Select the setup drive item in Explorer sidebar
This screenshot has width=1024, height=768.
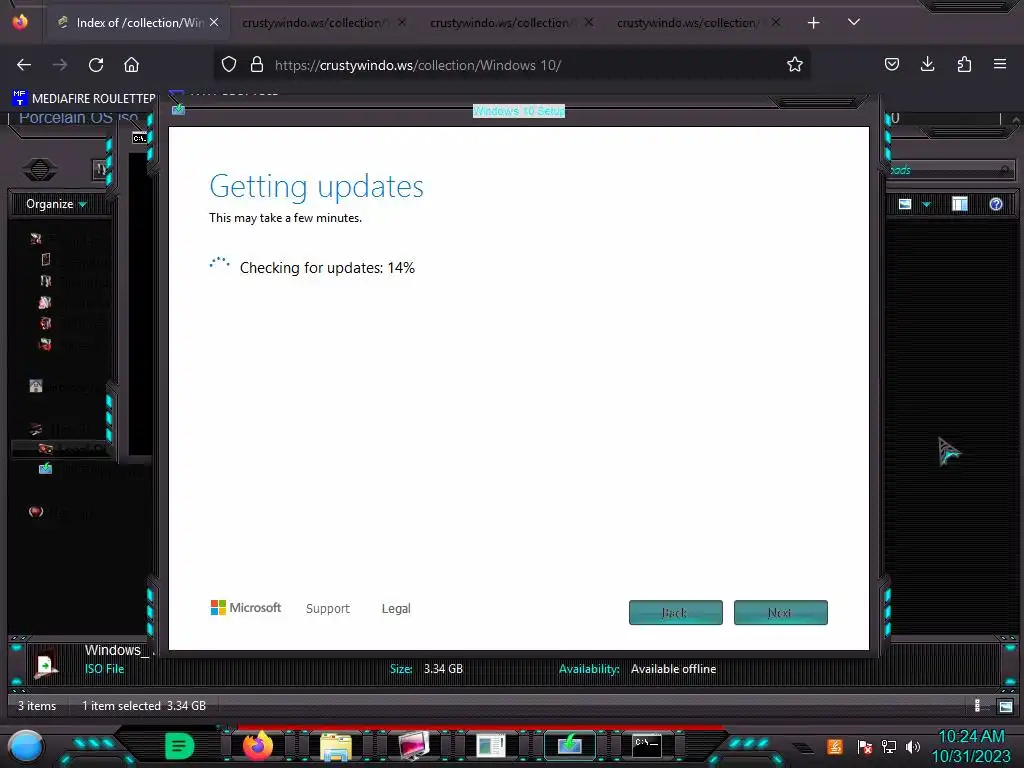pos(45,468)
